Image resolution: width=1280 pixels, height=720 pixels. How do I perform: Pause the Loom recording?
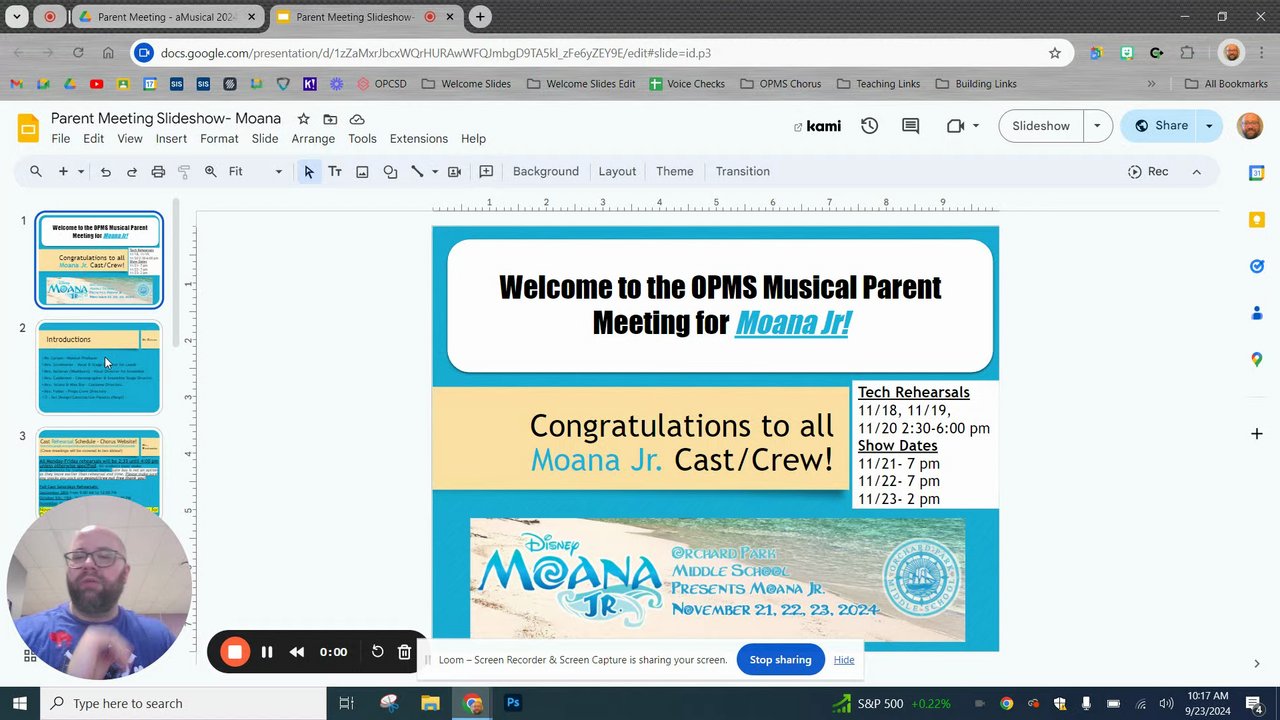[x=267, y=652]
